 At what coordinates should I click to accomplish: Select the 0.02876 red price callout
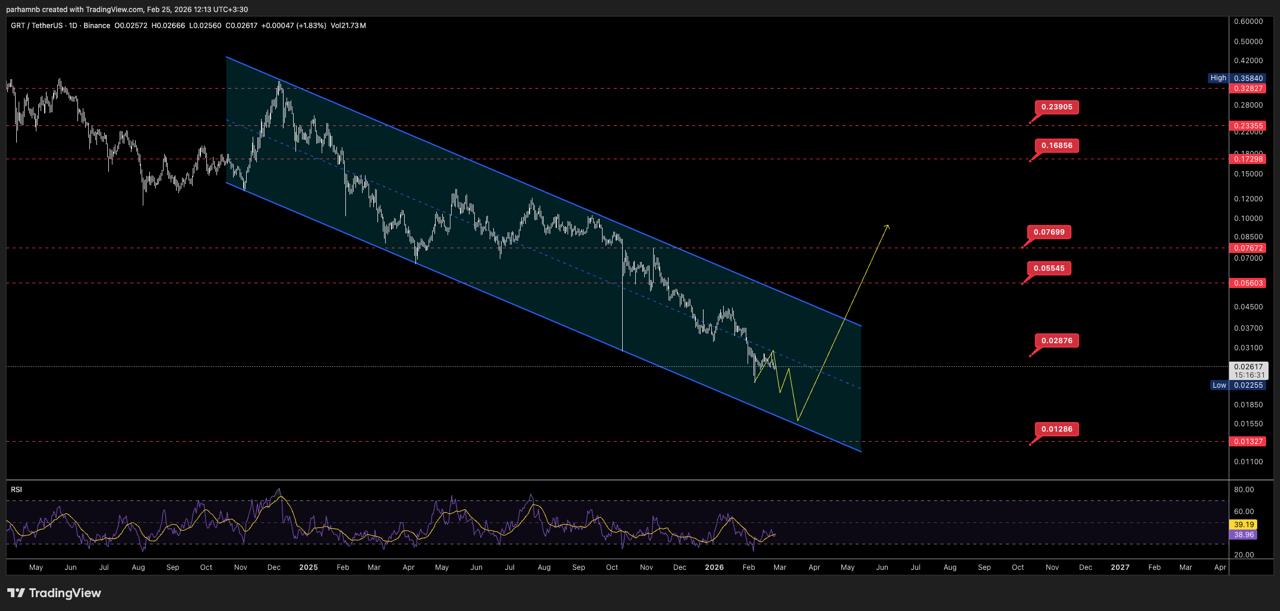point(1058,342)
